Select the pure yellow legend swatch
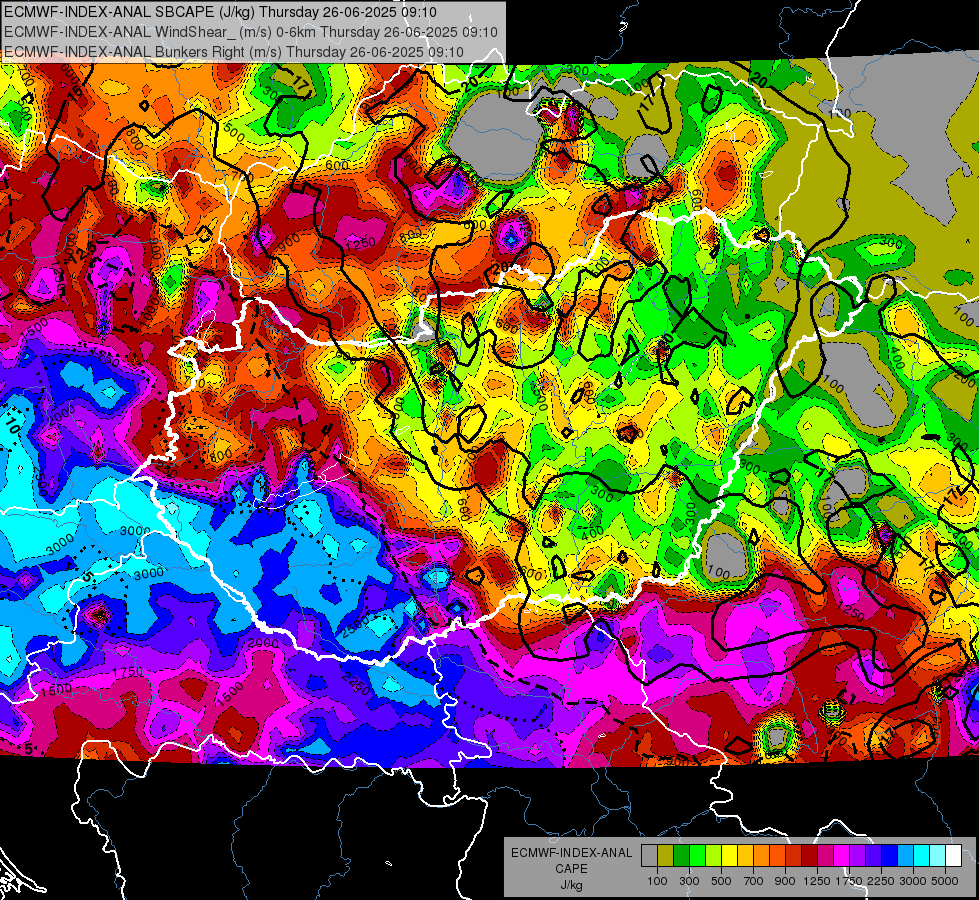Image resolution: width=979 pixels, height=900 pixels. tap(729, 855)
